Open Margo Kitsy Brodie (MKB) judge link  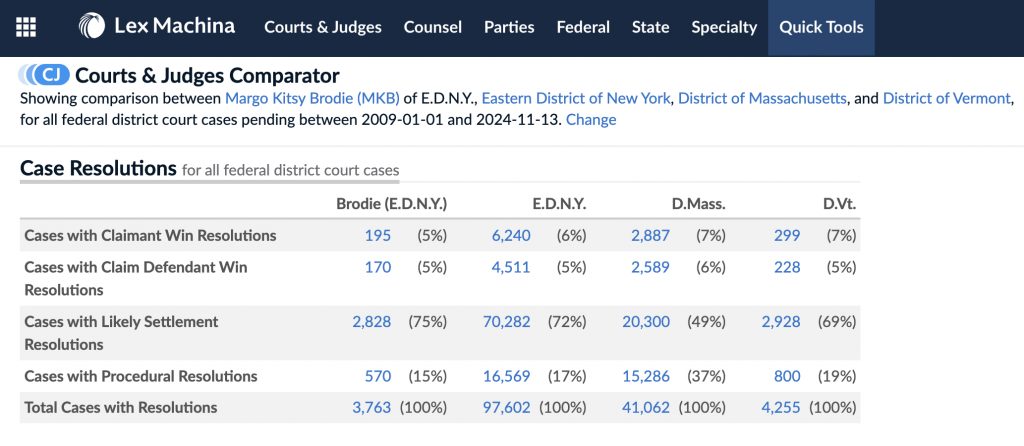312,98
